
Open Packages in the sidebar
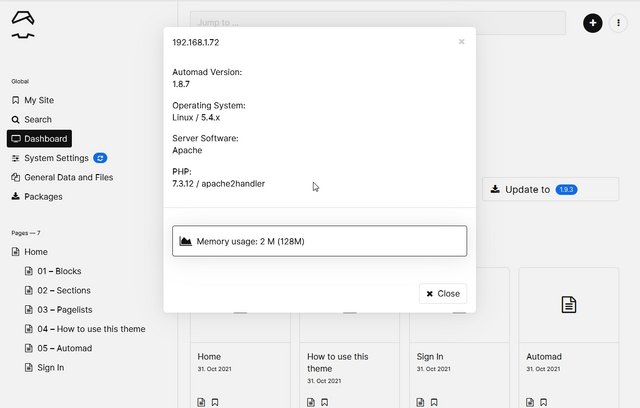click(37, 197)
